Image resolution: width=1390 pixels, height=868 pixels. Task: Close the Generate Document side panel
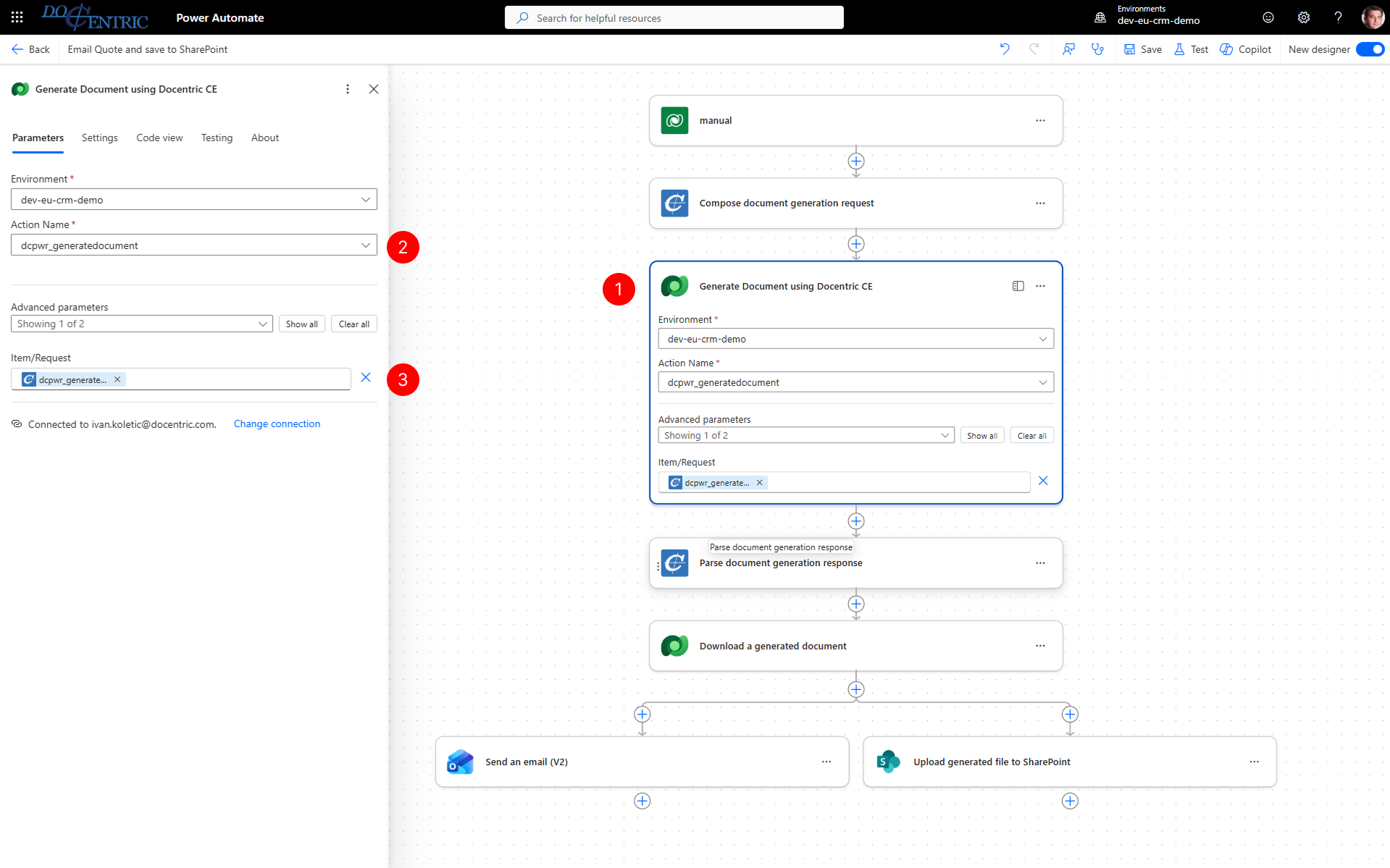coord(374,89)
